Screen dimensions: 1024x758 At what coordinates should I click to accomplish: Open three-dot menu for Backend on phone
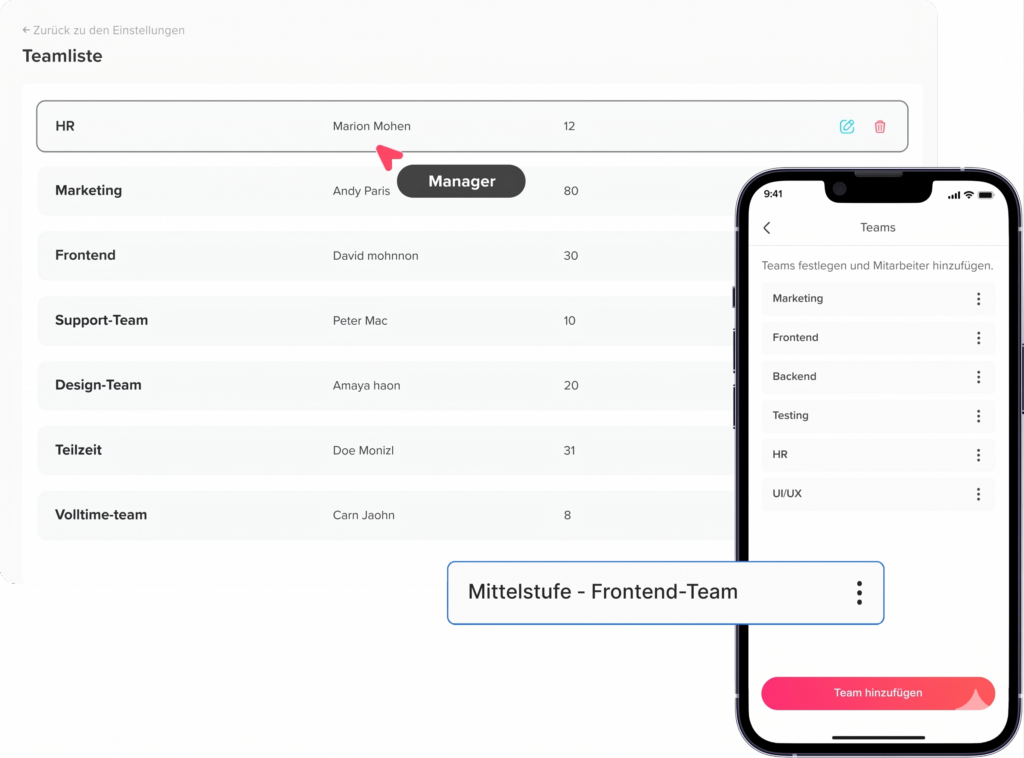point(978,377)
